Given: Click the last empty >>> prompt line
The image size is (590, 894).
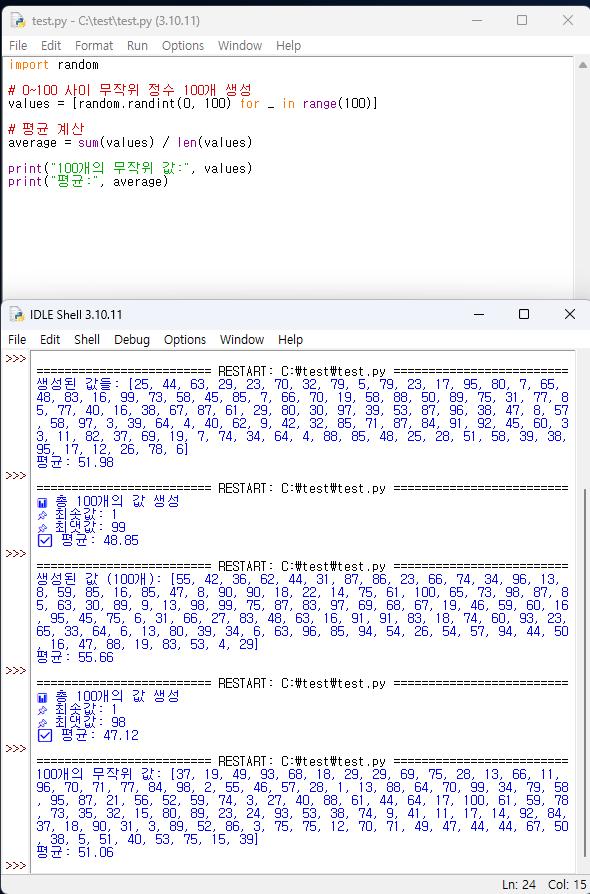Looking at the screenshot, I should click(16, 865).
